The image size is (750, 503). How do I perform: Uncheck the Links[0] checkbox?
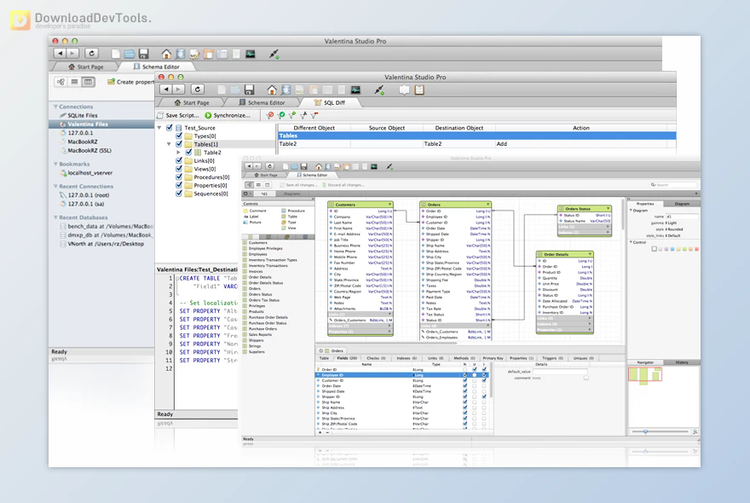[x=179, y=161]
